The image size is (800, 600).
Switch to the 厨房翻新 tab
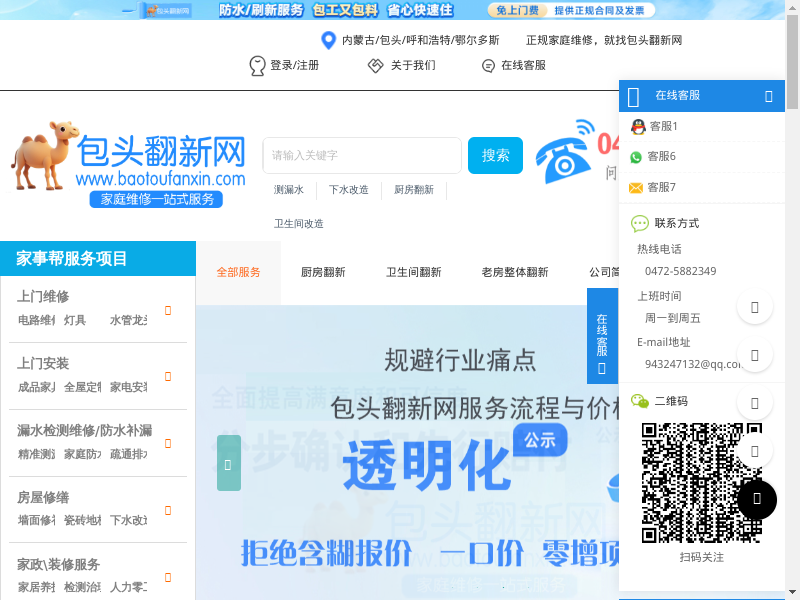323,272
